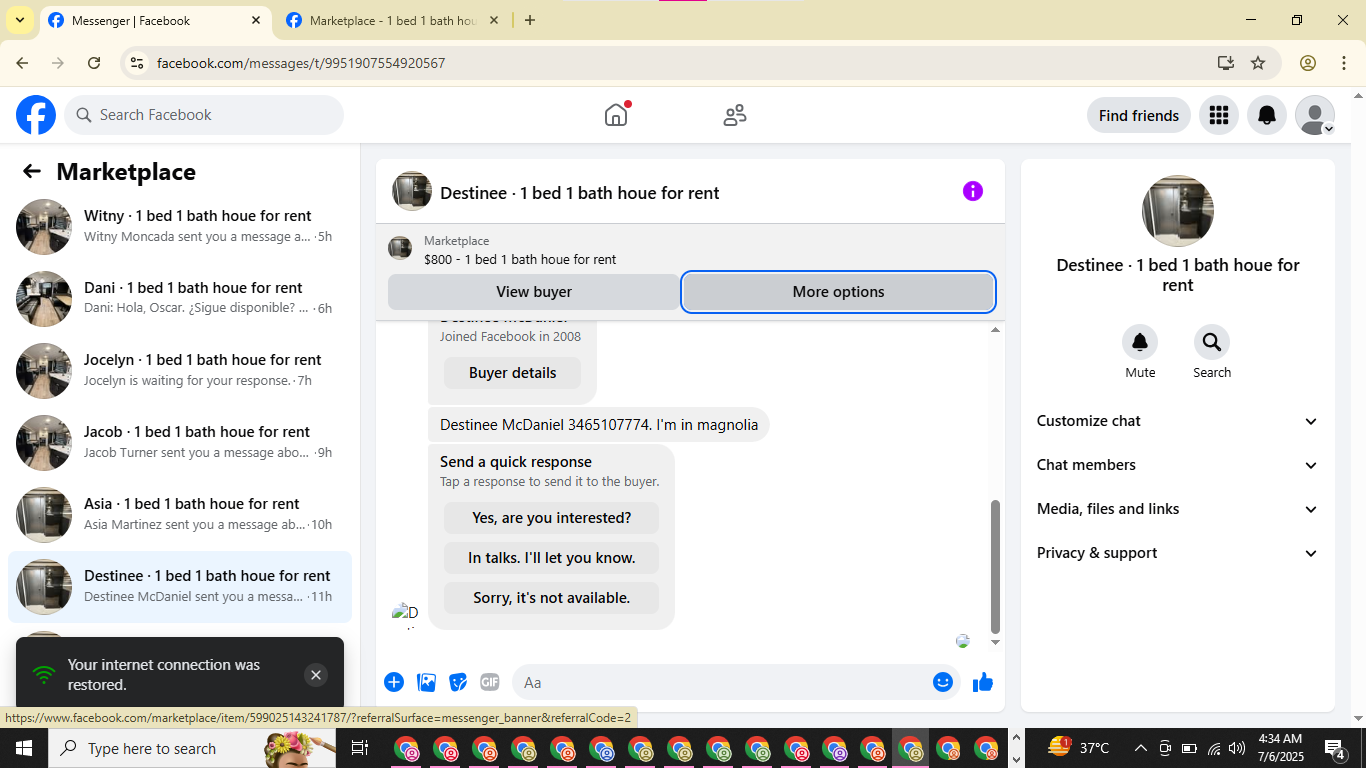Open Jacob conversation in list
Image resolution: width=1366 pixels, height=768 pixels.
(x=180, y=443)
